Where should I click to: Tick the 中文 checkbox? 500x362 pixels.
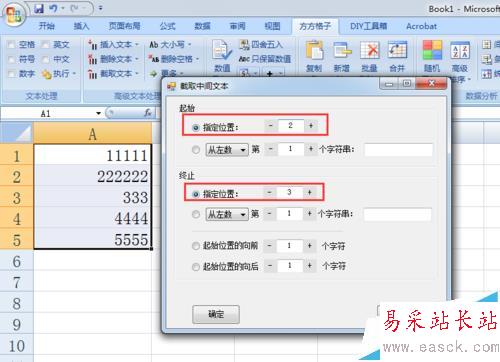[46, 59]
